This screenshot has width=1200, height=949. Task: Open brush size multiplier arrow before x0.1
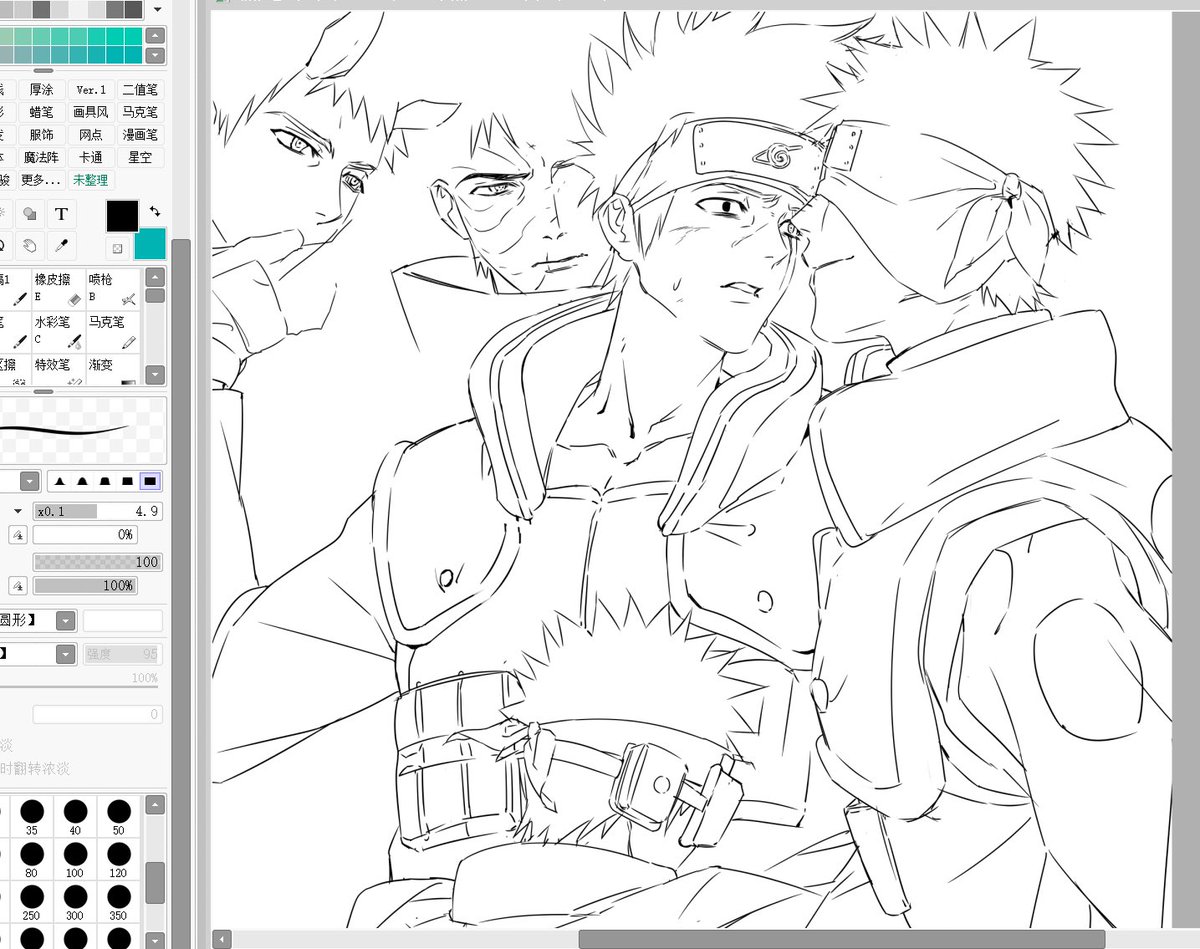[x=18, y=511]
